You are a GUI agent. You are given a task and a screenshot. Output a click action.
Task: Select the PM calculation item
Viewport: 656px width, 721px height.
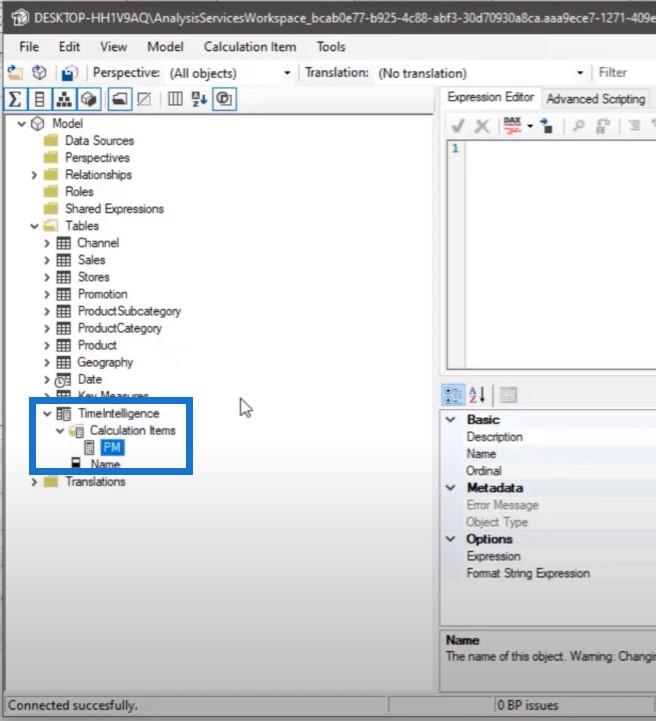point(112,447)
